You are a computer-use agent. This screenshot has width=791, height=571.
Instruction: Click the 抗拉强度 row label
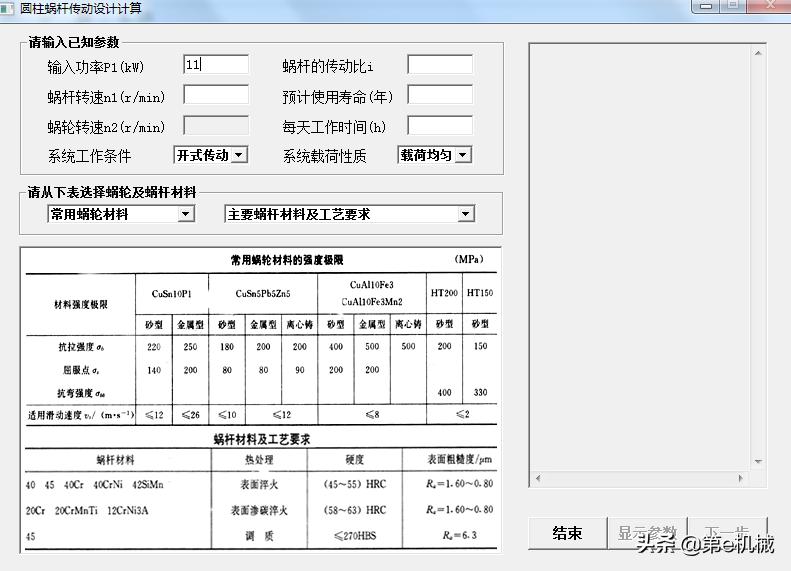tap(81, 347)
